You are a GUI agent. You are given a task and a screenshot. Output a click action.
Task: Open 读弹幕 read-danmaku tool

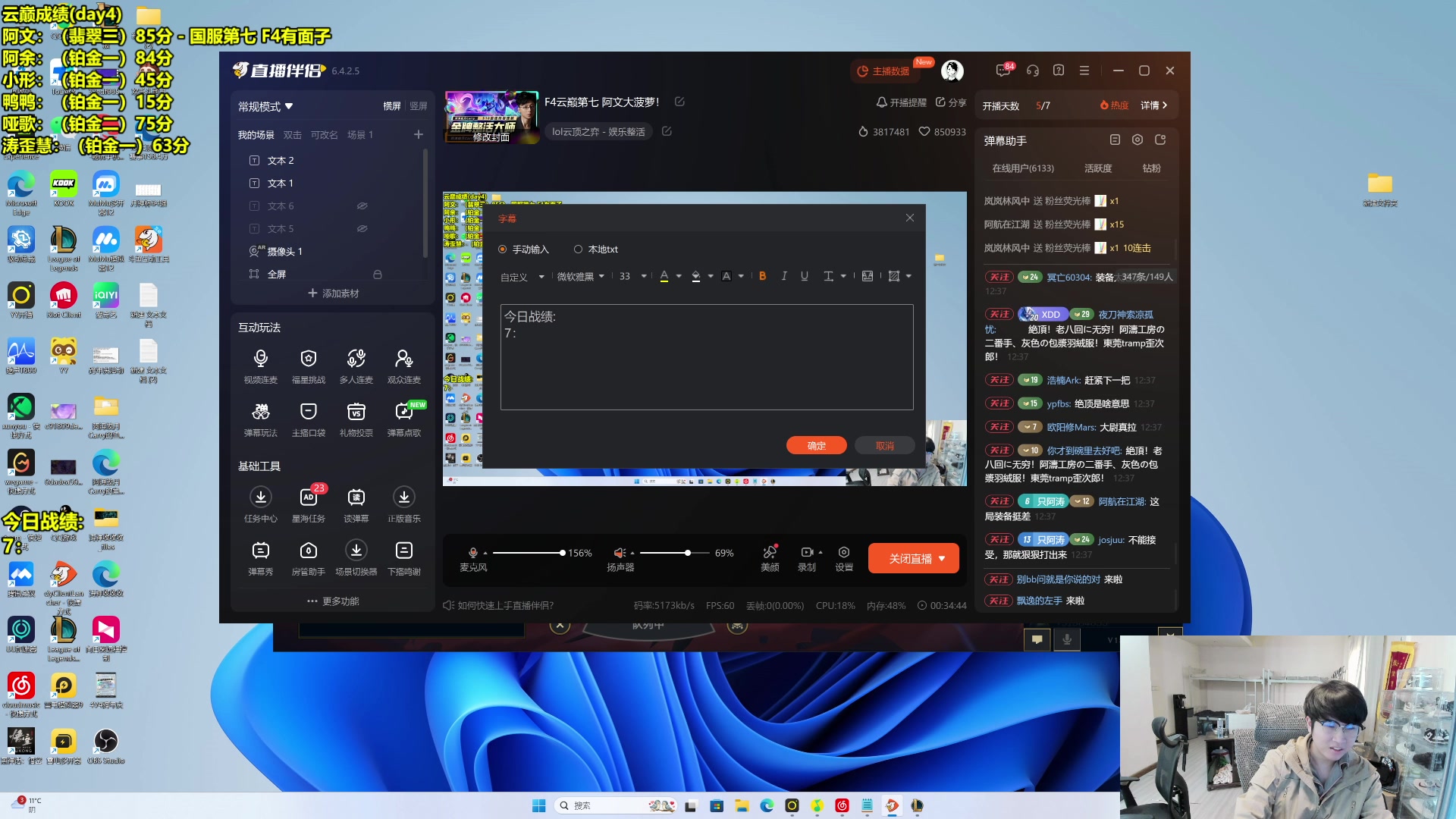pos(356,504)
